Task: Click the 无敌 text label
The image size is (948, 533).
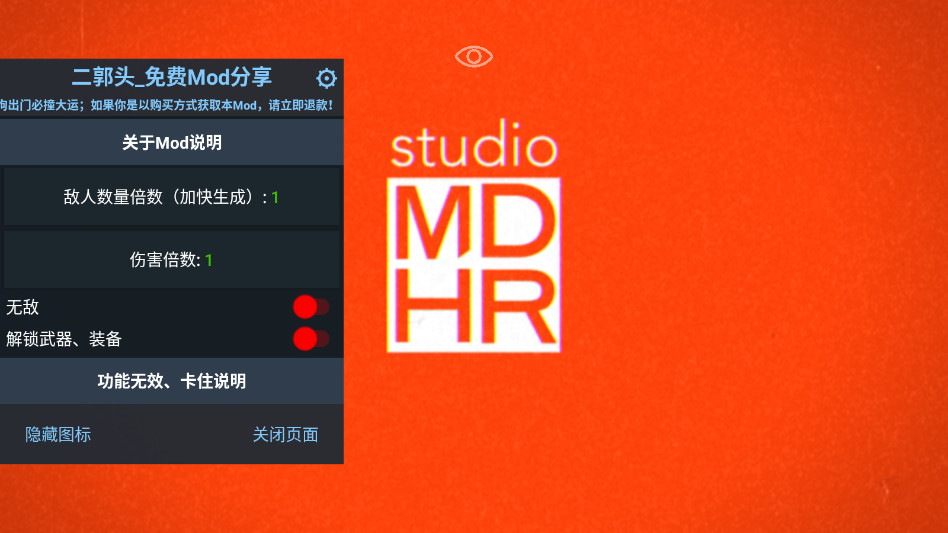Action: (x=23, y=307)
